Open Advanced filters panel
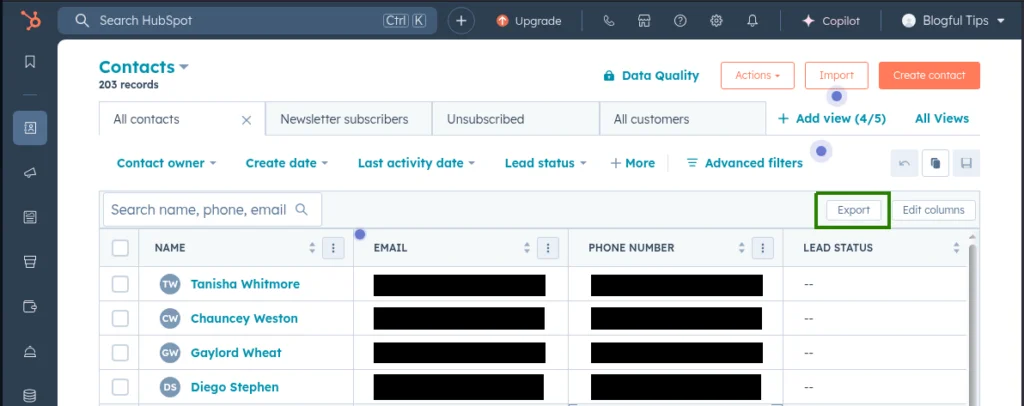The height and width of the screenshot is (406, 1024). click(x=744, y=163)
